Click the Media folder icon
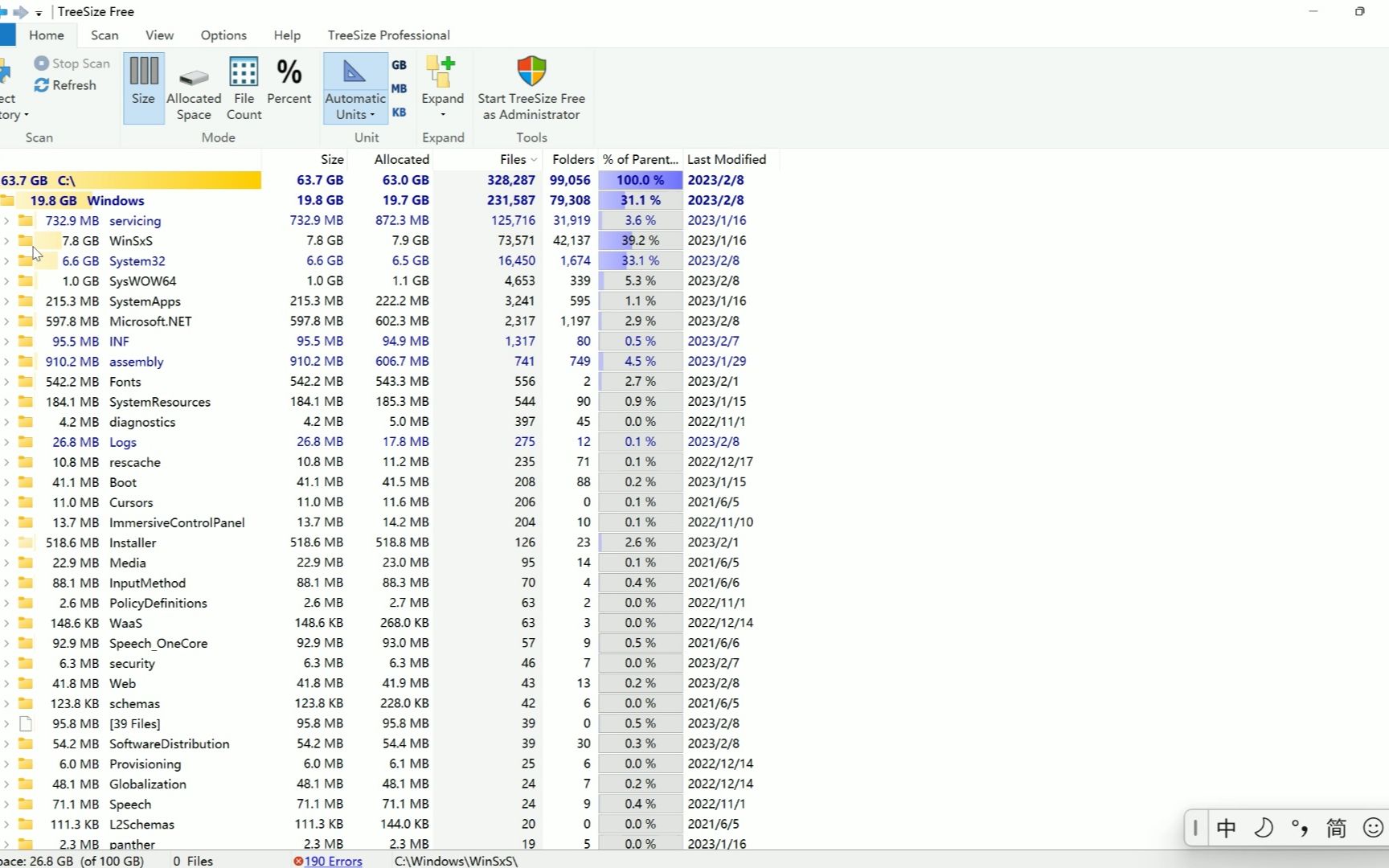The height and width of the screenshot is (868, 1389). [26, 563]
